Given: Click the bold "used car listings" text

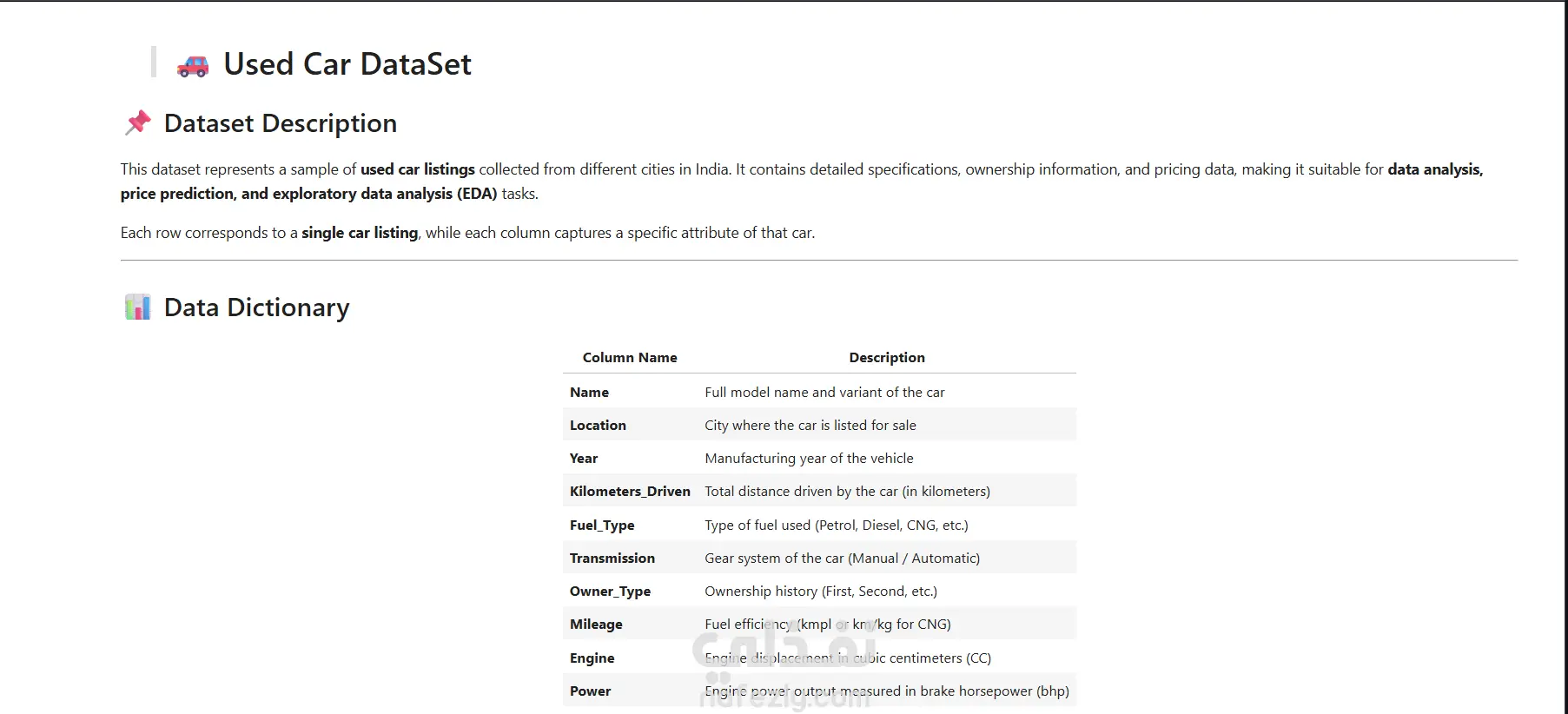Looking at the screenshot, I should (418, 169).
